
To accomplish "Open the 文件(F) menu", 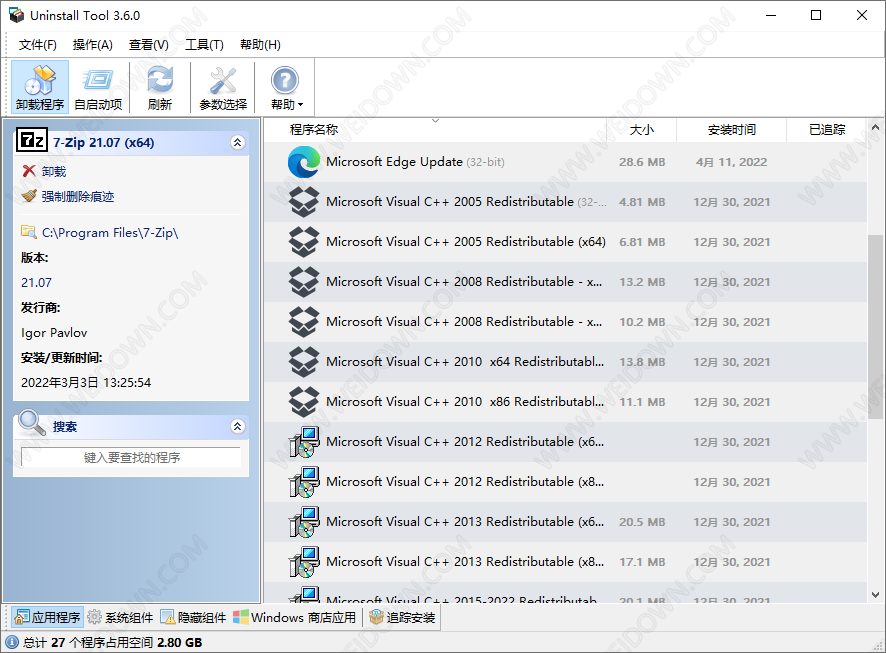I will (38, 45).
